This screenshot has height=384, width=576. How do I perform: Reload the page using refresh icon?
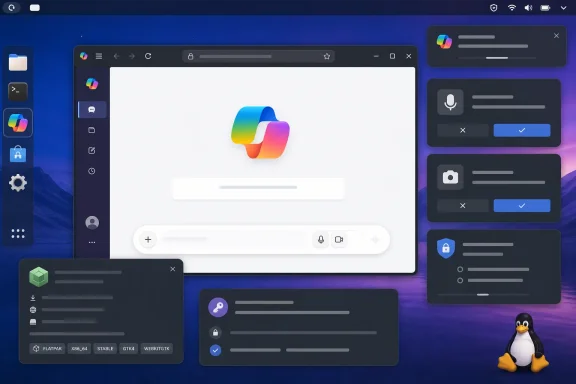pos(148,56)
